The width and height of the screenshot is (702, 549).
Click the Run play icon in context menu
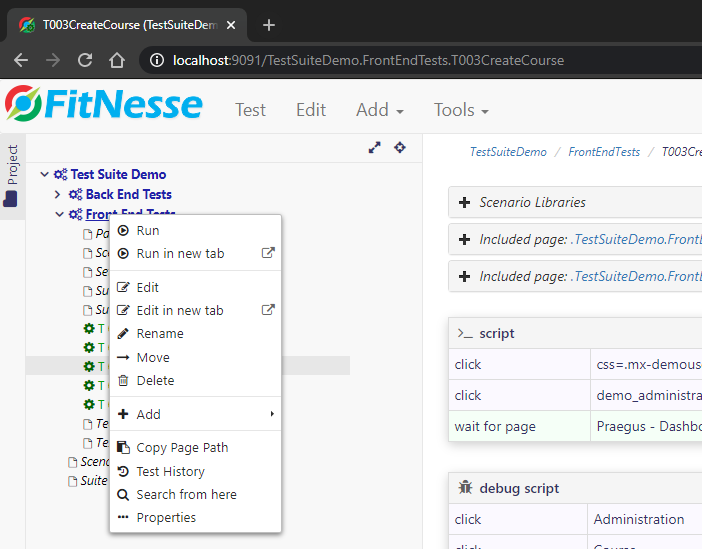tap(123, 231)
